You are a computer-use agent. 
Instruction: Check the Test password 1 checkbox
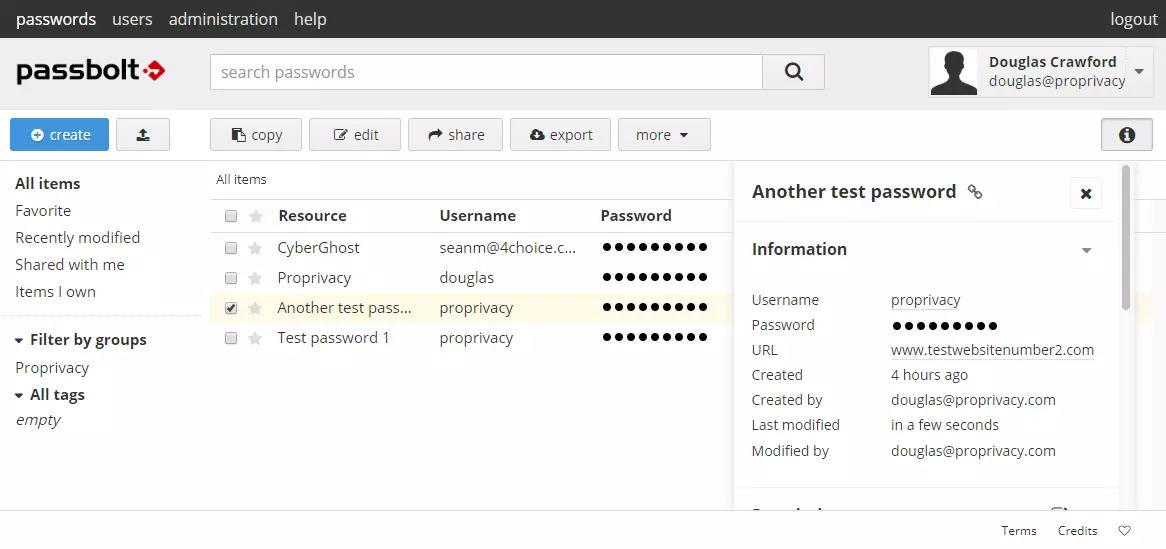pyautogui.click(x=231, y=338)
